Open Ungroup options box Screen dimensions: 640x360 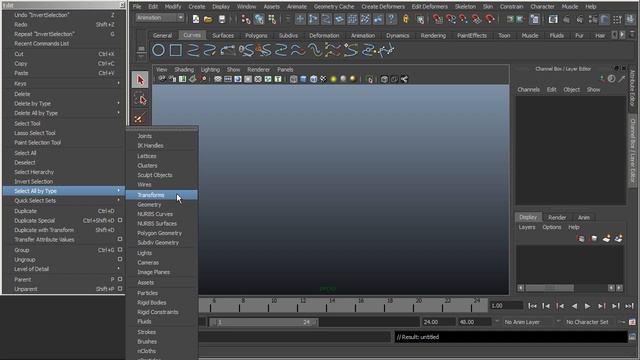[120, 259]
